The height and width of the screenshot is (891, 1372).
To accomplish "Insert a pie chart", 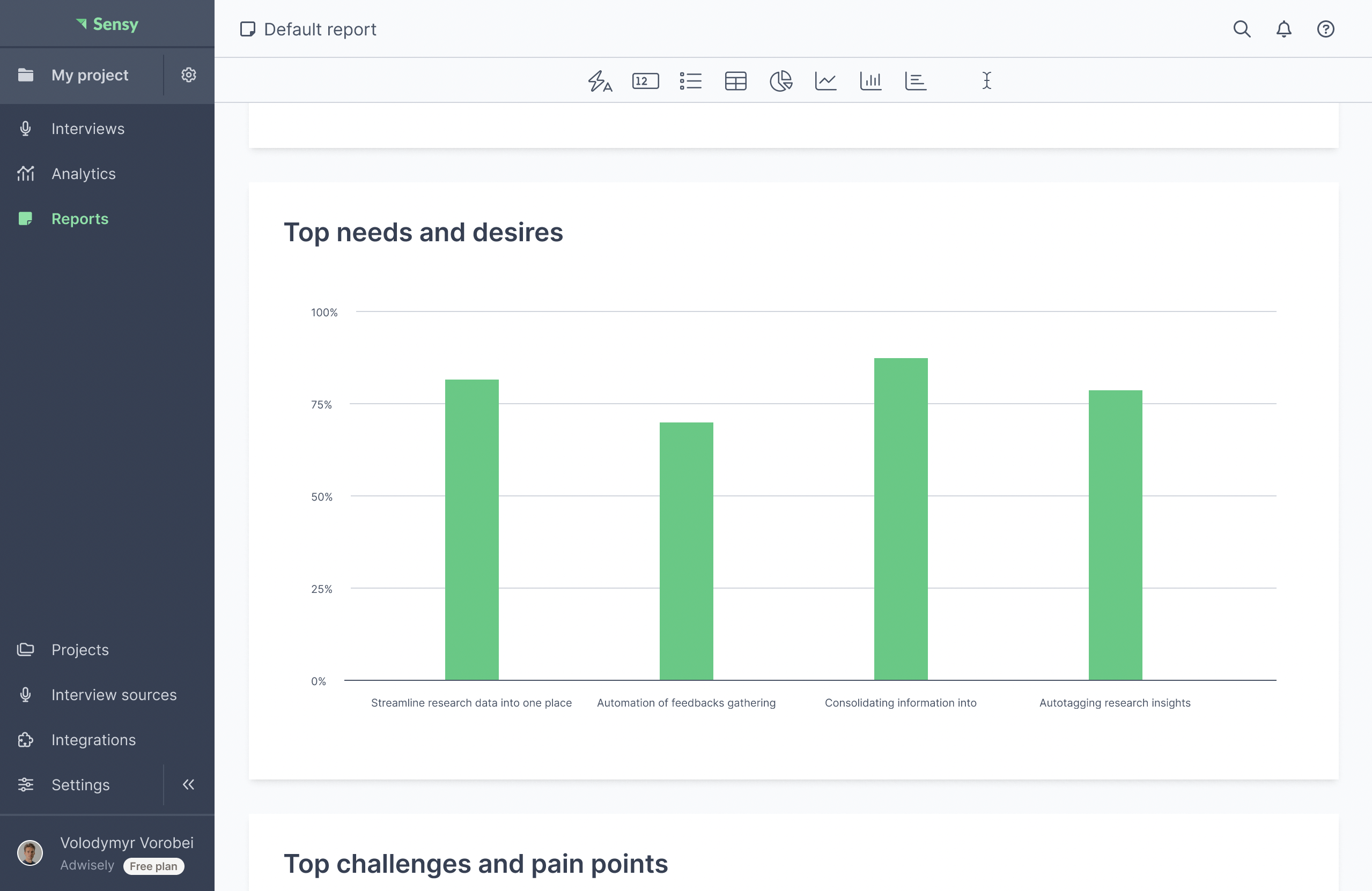I will (781, 81).
